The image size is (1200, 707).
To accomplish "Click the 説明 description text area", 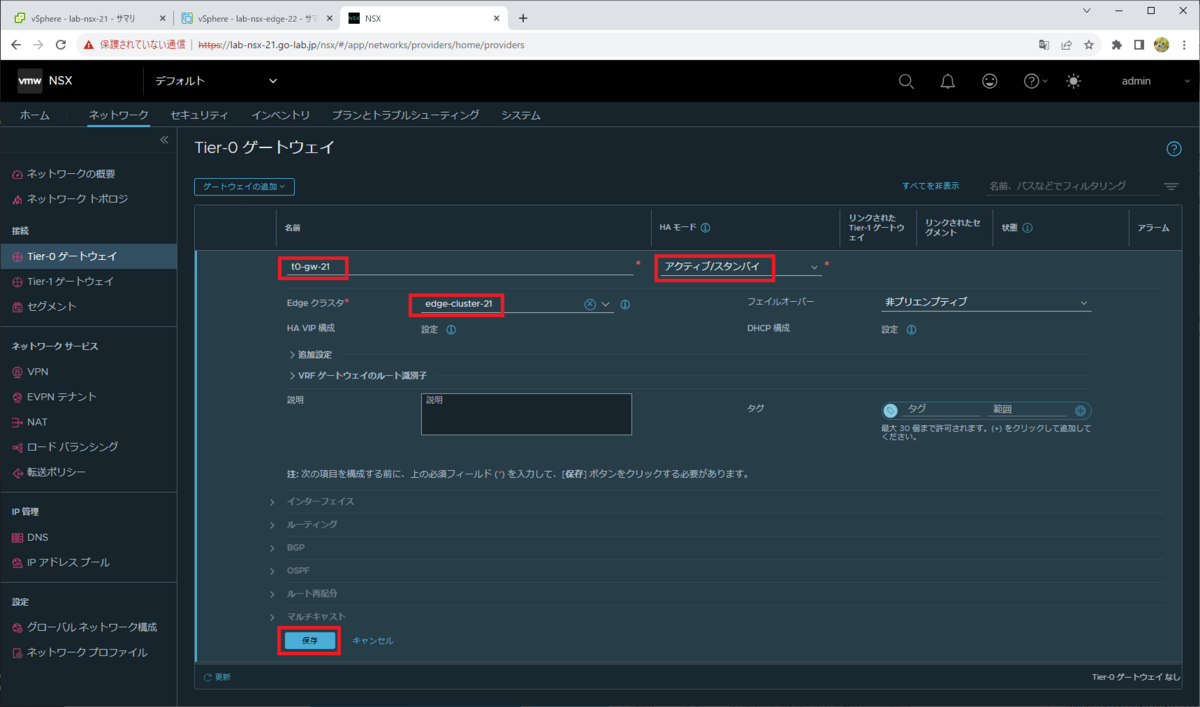I will coord(526,414).
